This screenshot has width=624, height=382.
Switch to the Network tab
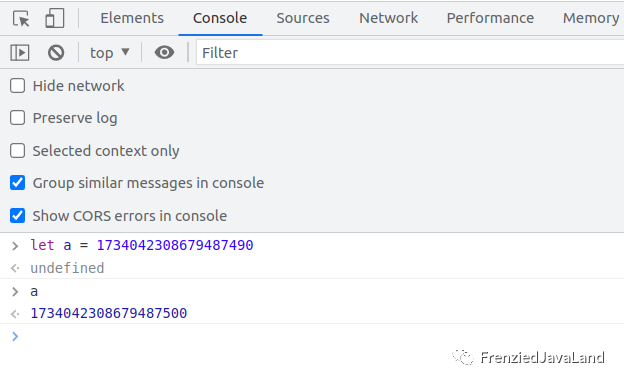(388, 18)
